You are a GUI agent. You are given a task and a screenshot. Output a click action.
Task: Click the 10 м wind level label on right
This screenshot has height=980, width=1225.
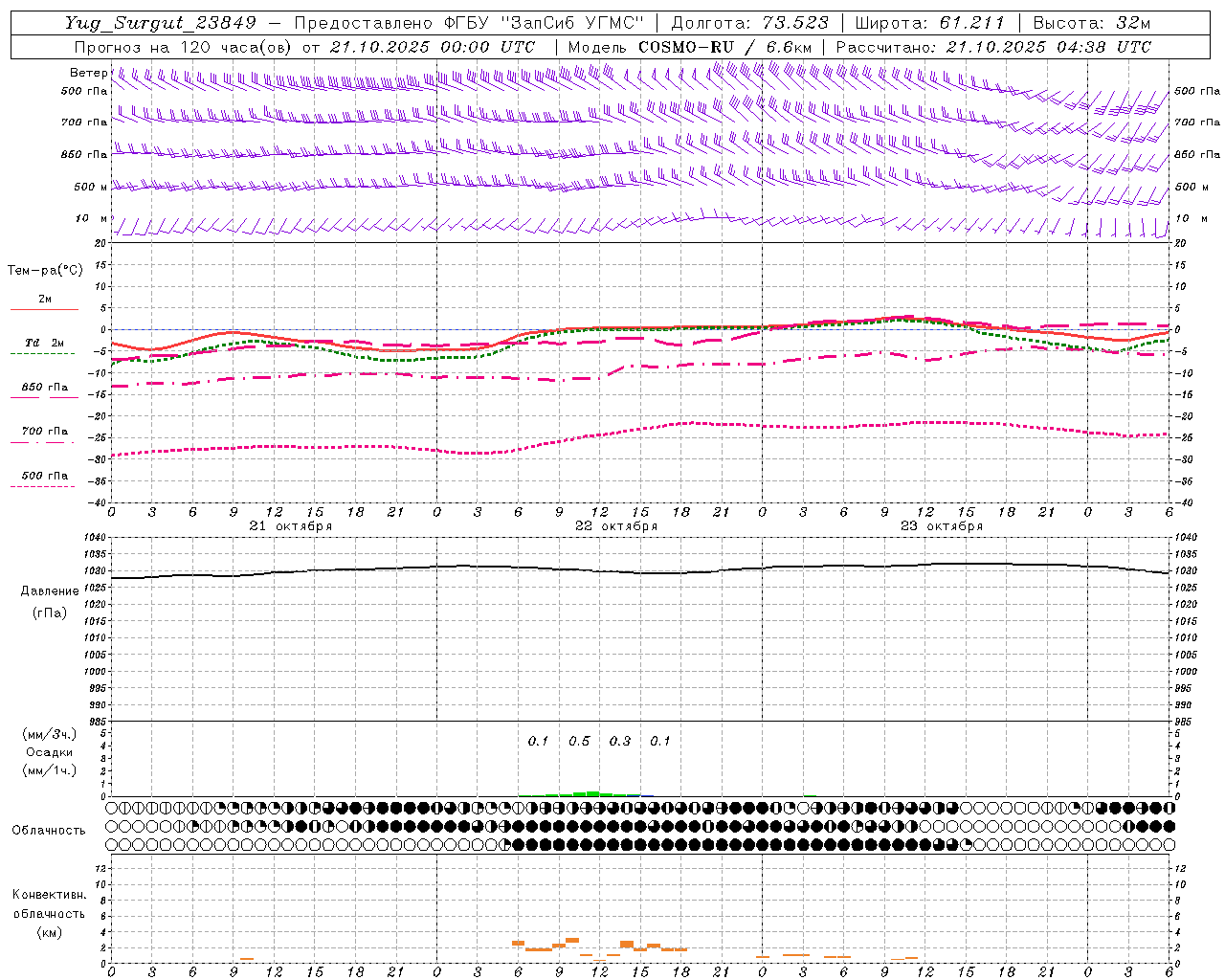point(1191,218)
